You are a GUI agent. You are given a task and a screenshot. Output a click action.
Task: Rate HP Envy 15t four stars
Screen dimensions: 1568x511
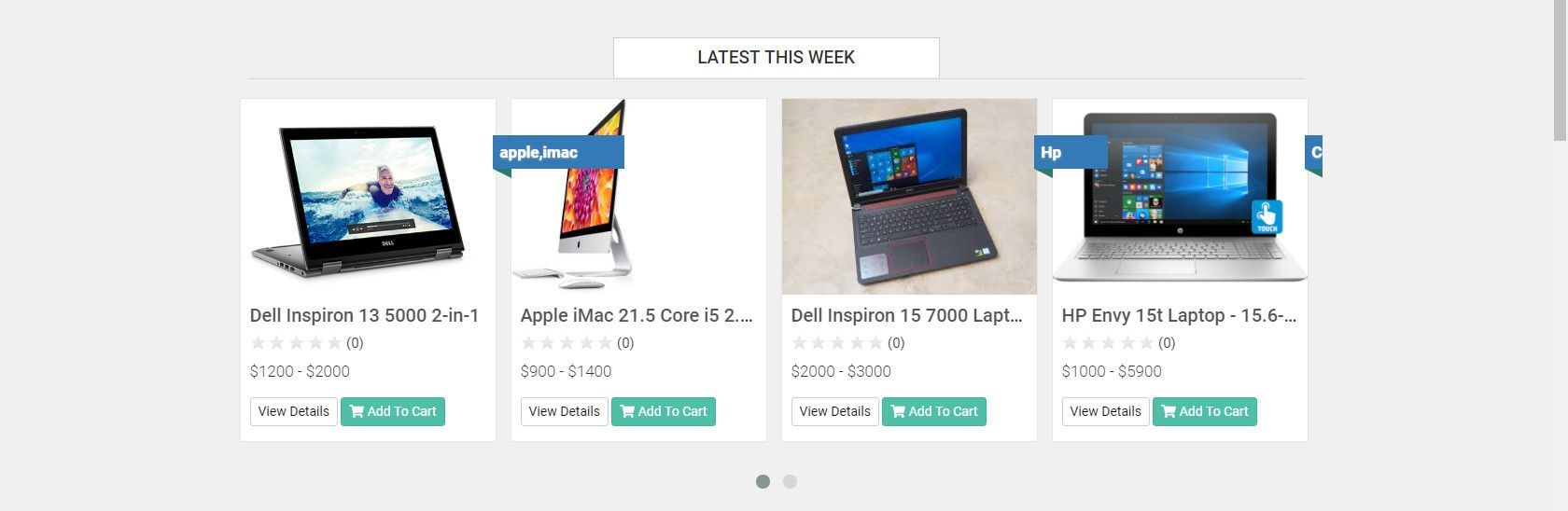tap(1127, 343)
